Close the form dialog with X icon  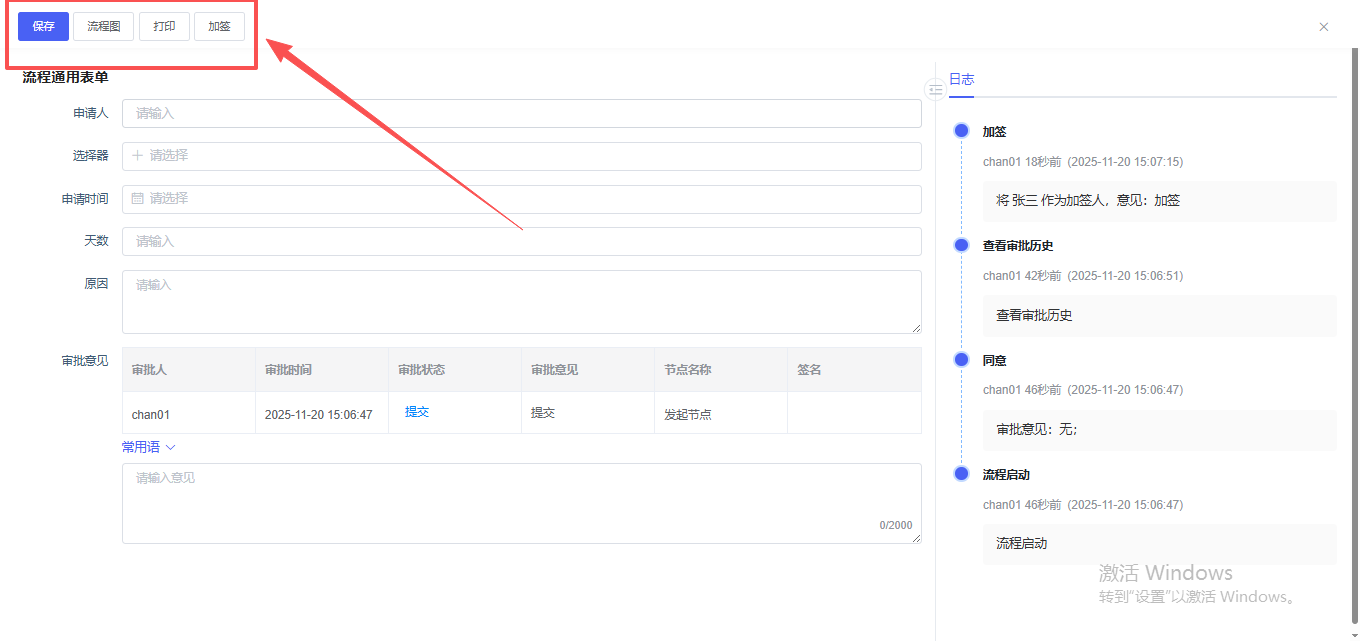[1323, 27]
